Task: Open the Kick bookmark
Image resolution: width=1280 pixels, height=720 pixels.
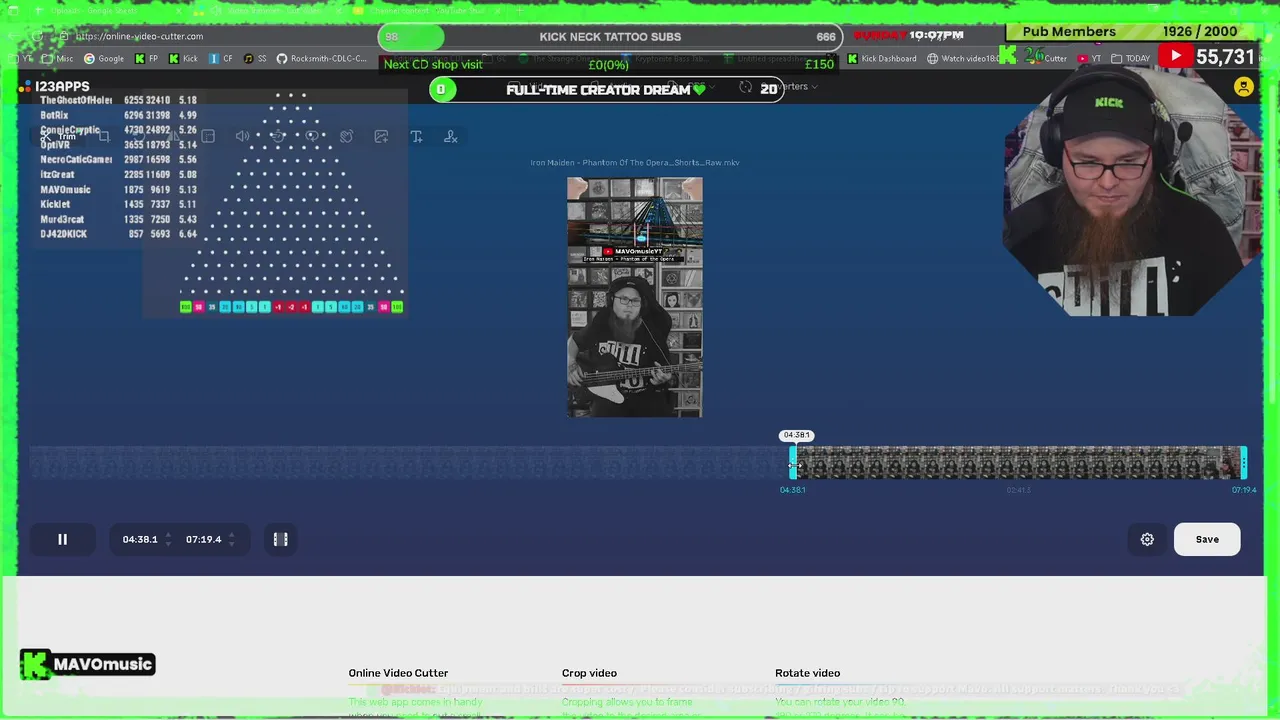Action: [x=183, y=58]
